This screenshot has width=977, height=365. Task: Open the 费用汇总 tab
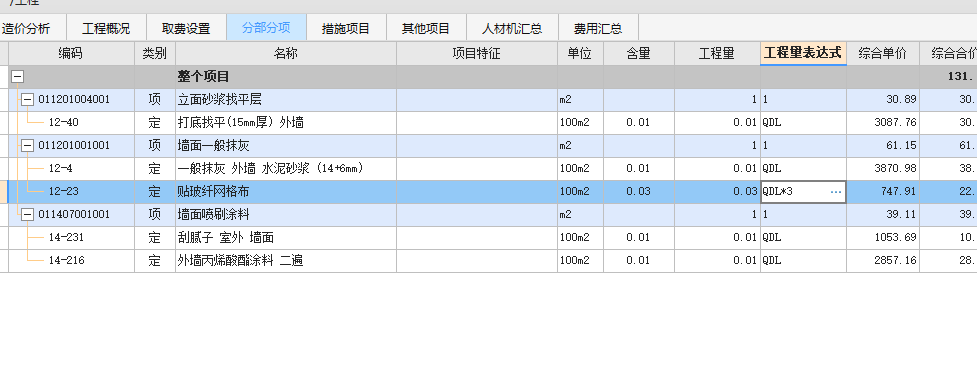pyautogui.click(x=598, y=29)
